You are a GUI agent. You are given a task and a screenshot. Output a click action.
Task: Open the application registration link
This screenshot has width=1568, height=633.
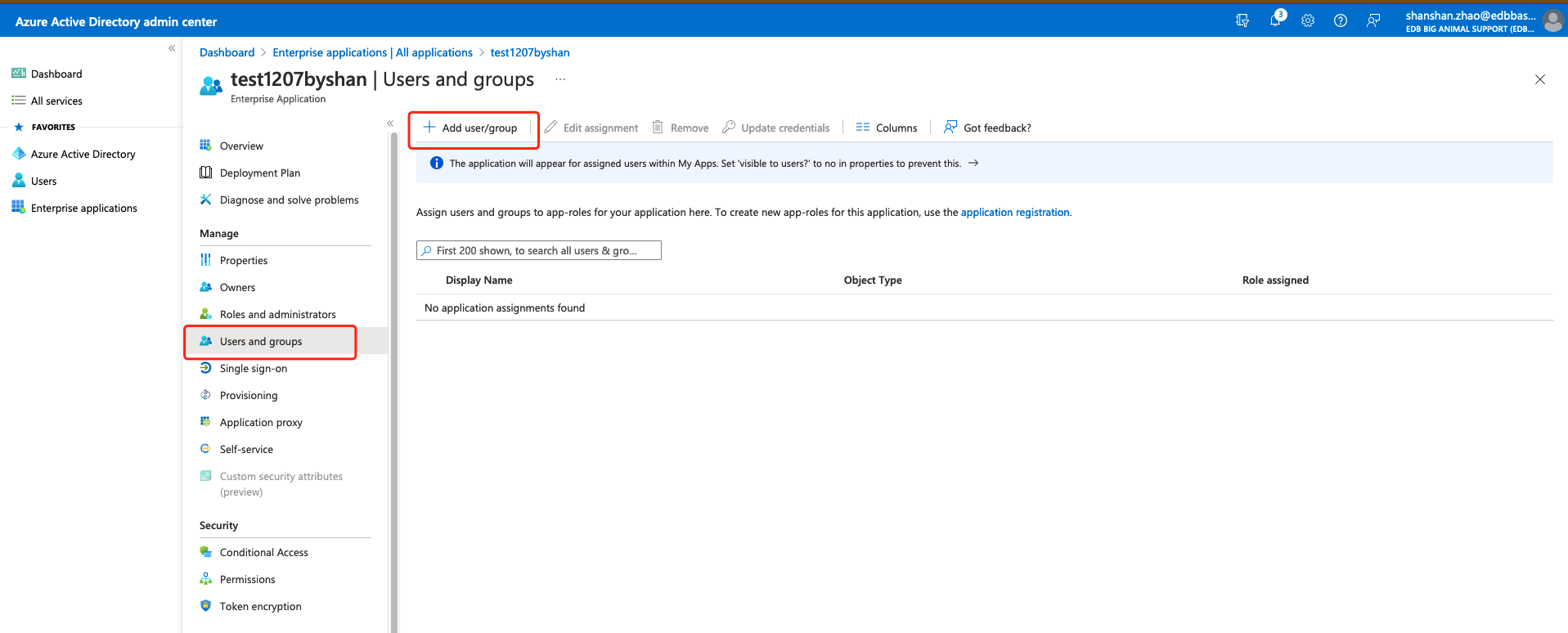pyautogui.click(x=1015, y=212)
